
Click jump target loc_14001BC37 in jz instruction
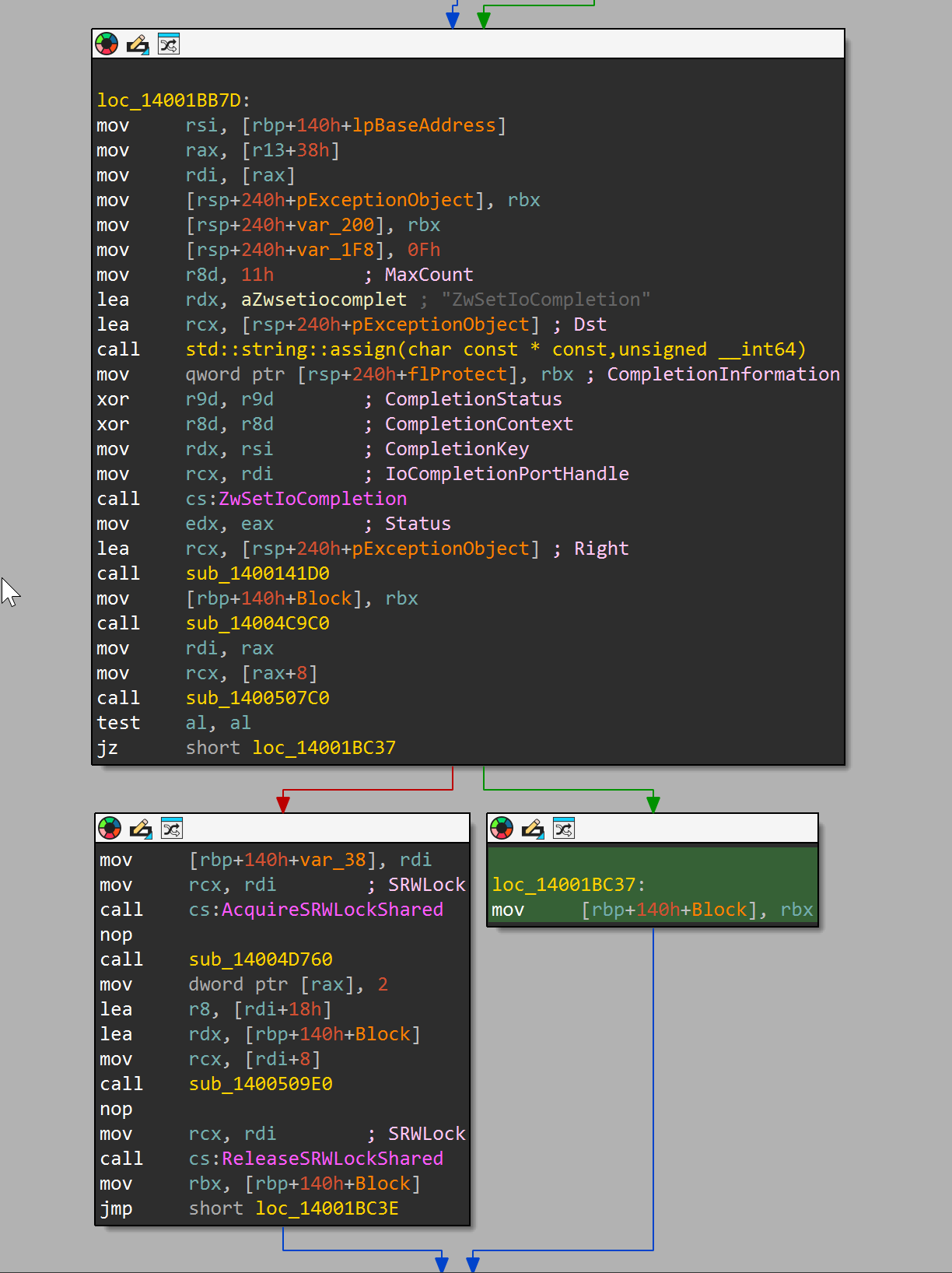point(324,748)
